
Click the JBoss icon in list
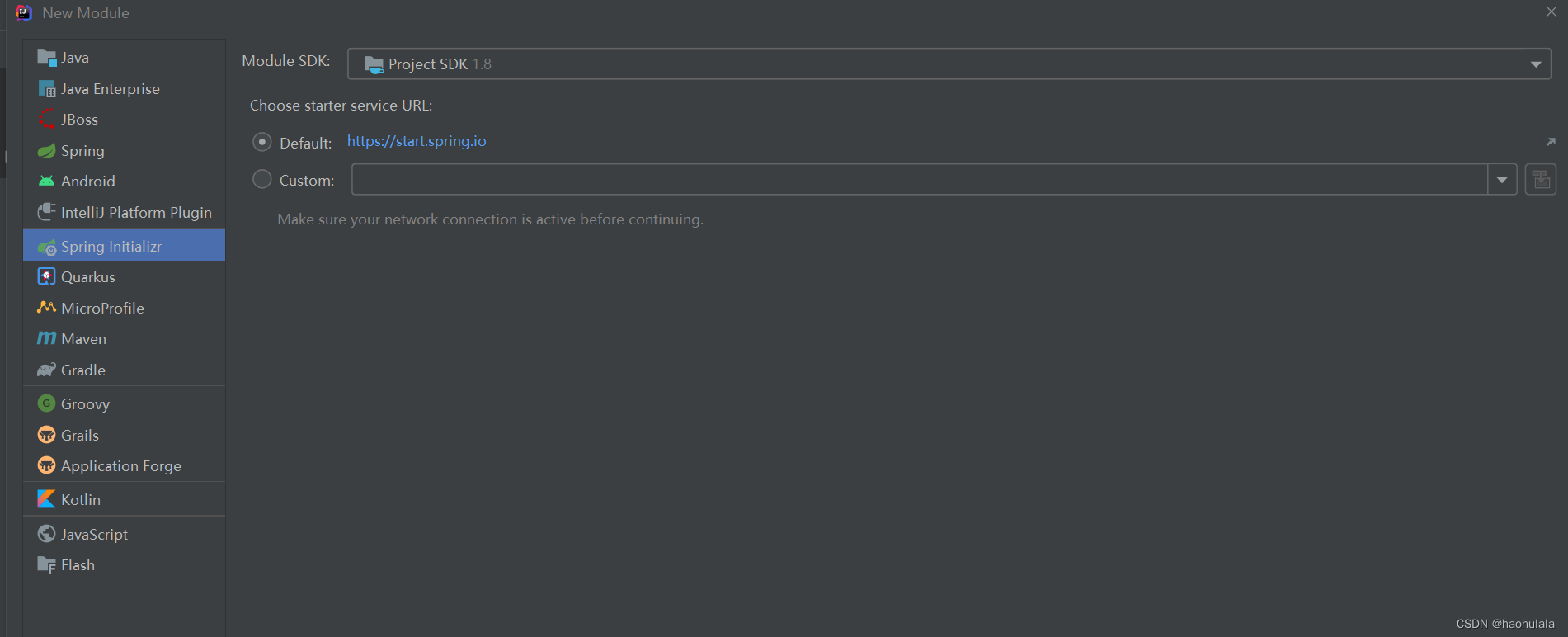tap(47, 119)
